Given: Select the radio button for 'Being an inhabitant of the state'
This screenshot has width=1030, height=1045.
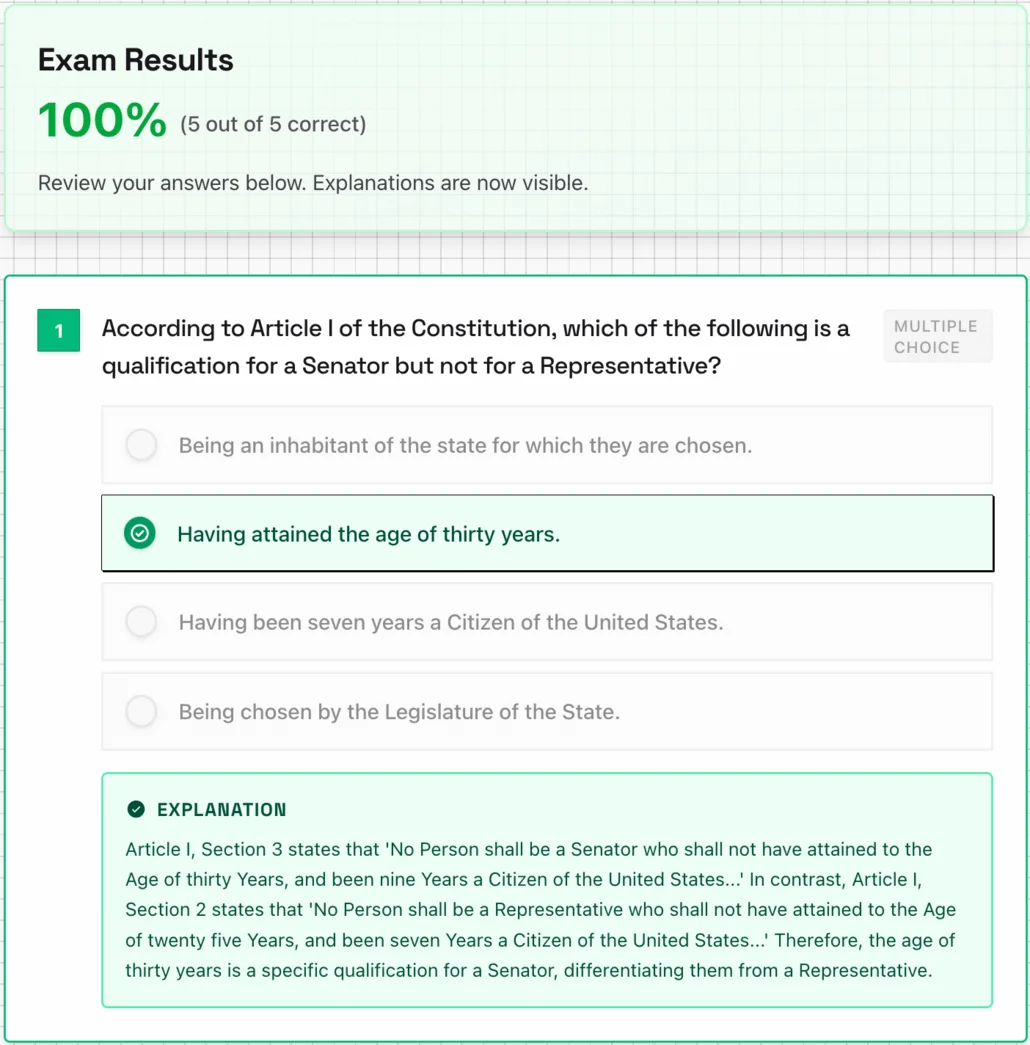Looking at the screenshot, I should pos(141,444).
